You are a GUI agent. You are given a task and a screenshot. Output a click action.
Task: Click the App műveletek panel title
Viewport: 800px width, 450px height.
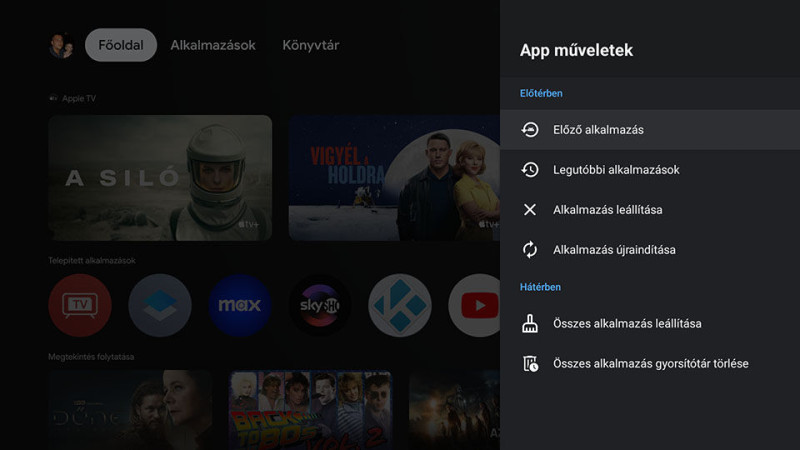pos(576,50)
